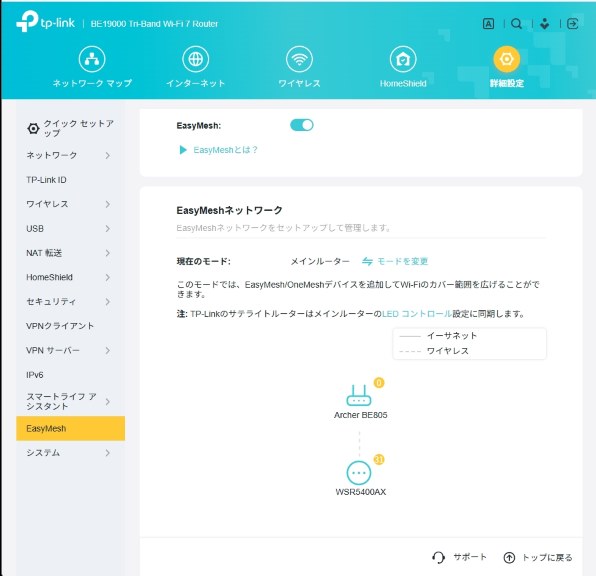This screenshot has width=596, height=576.
Task: Click the クイック セットアップ gear icon
Action: (33, 129)
